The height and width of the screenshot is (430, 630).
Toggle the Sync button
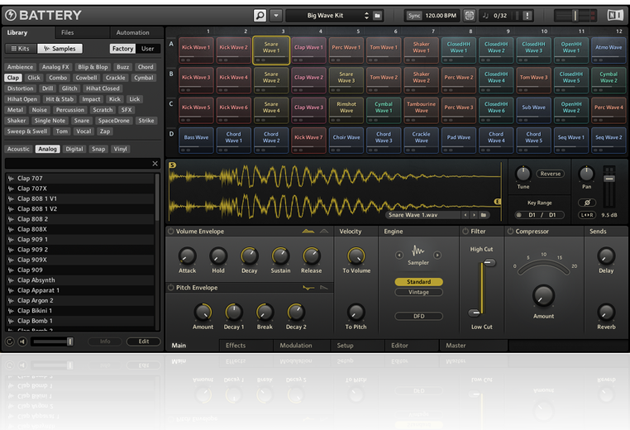(x=414, y=16)
